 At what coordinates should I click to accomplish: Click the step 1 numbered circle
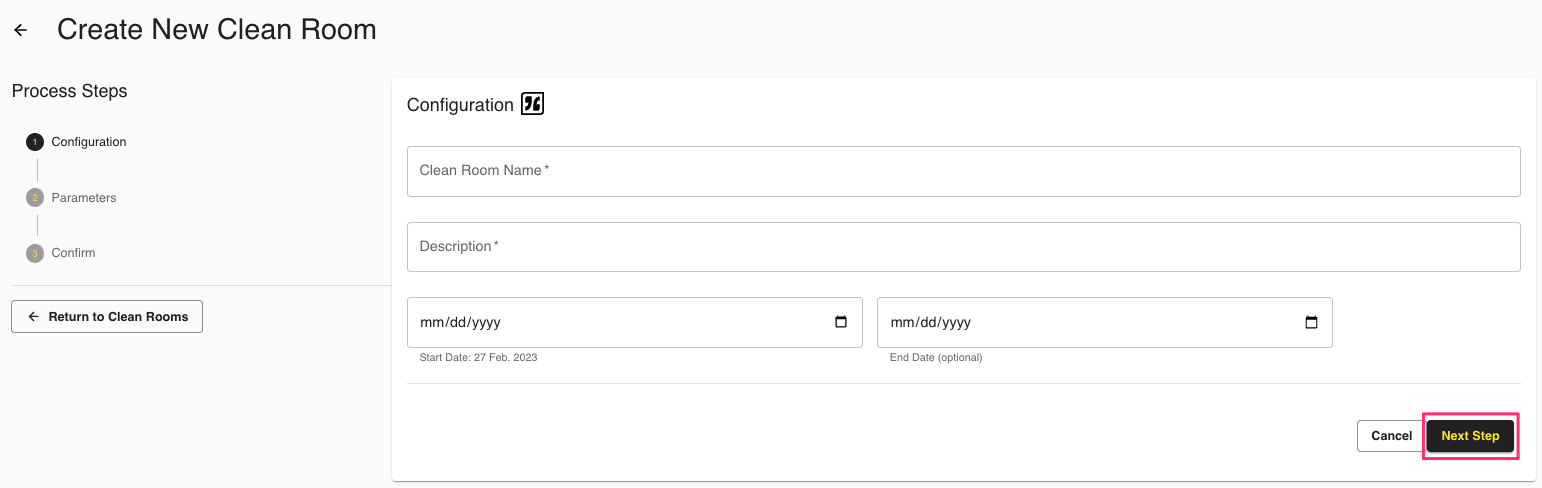click(x=35, y=142)
